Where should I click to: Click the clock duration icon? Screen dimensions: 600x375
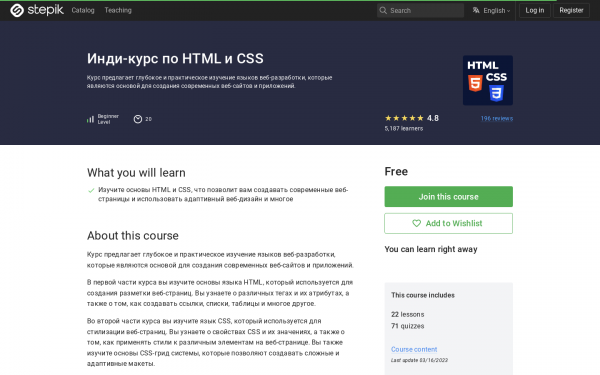[x=138, y=119]
